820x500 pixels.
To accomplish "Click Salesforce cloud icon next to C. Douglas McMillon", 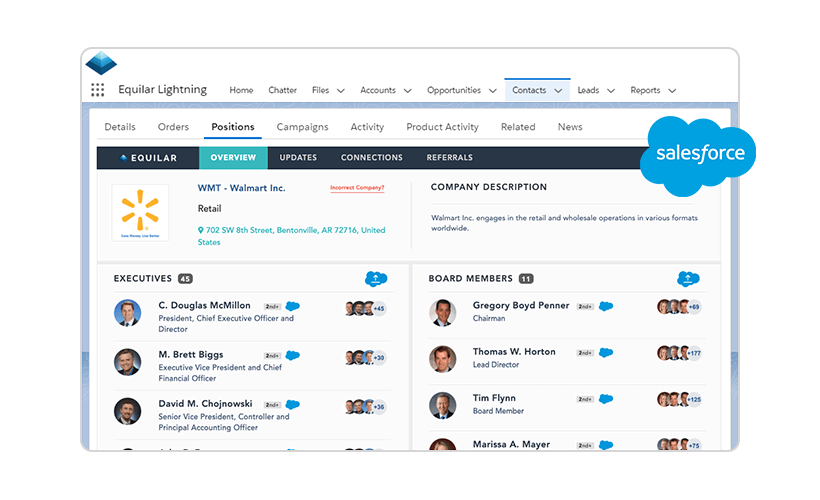I will click(x=293, y=306).
